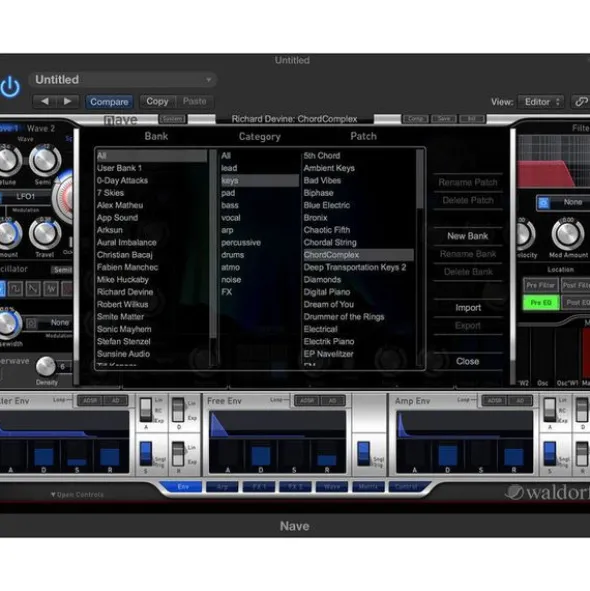Open the LFO1 modulation source dropdown
The image size is (590, 591).
[25, 197]
